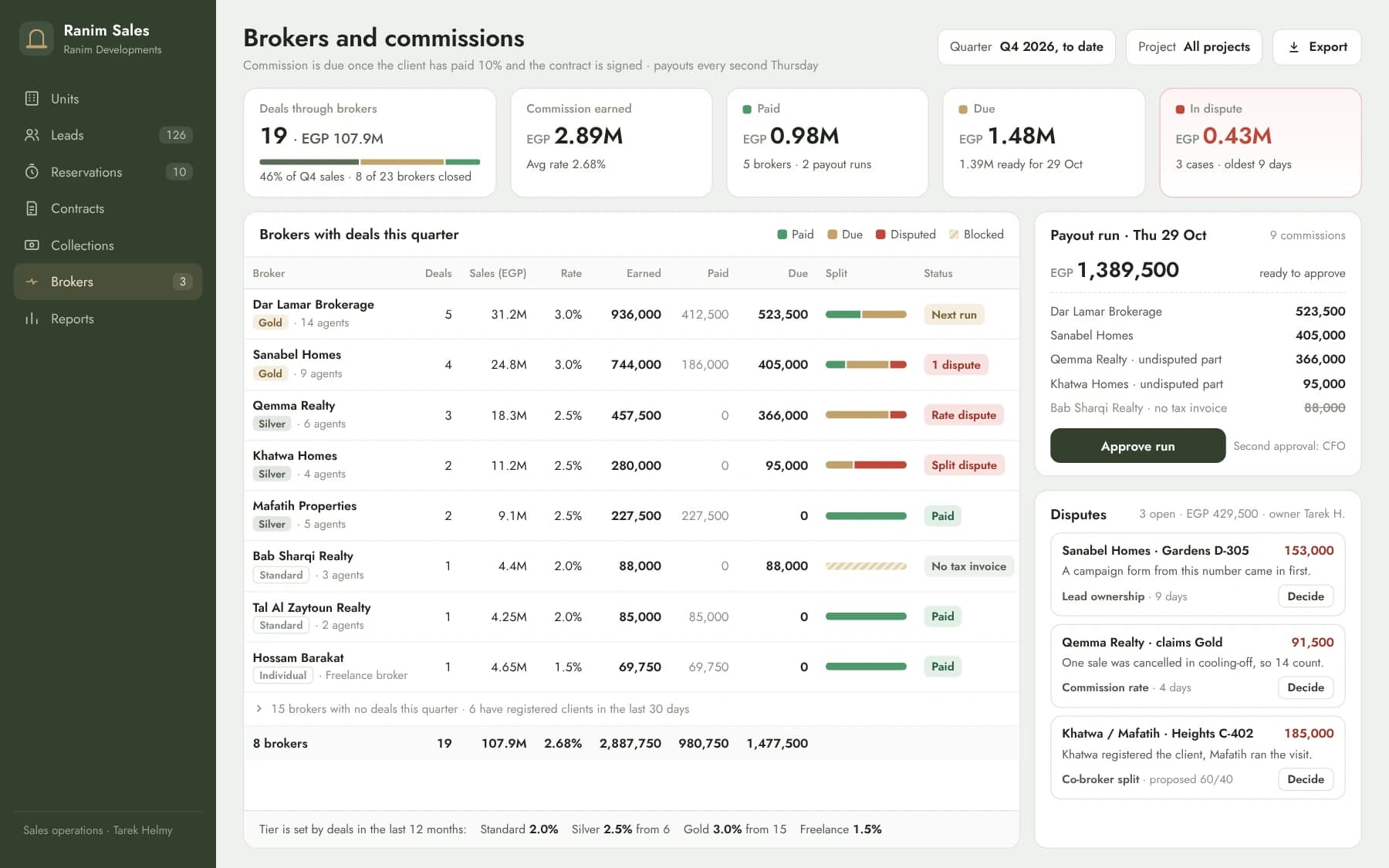1389x868 pixels.
Task: Click the Reports bar chart icon
Action: click(x=32, y=319)
